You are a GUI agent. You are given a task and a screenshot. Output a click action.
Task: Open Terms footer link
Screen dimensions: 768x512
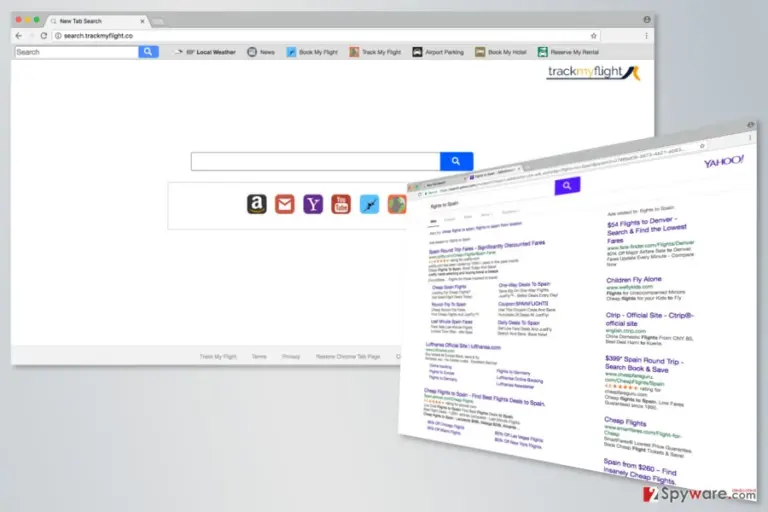[259, 357]
